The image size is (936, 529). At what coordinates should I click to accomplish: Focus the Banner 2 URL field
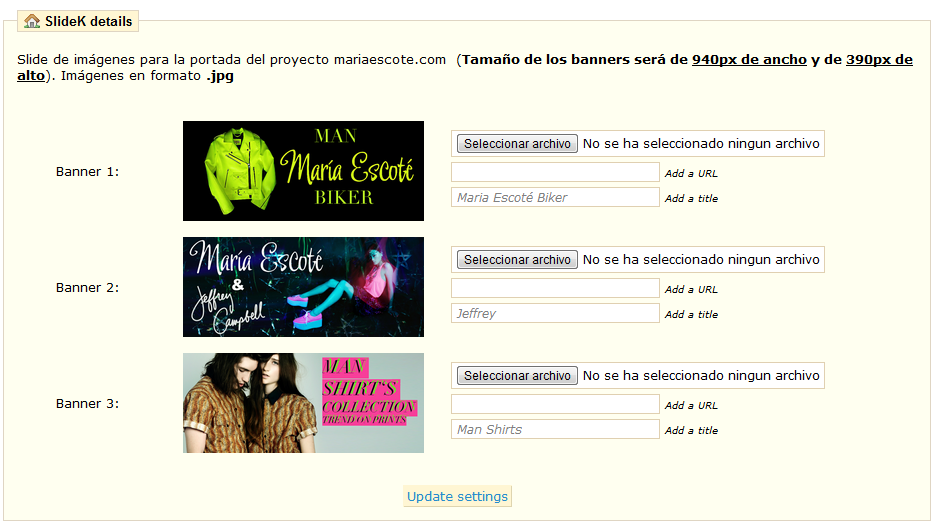tap(555, 288)
